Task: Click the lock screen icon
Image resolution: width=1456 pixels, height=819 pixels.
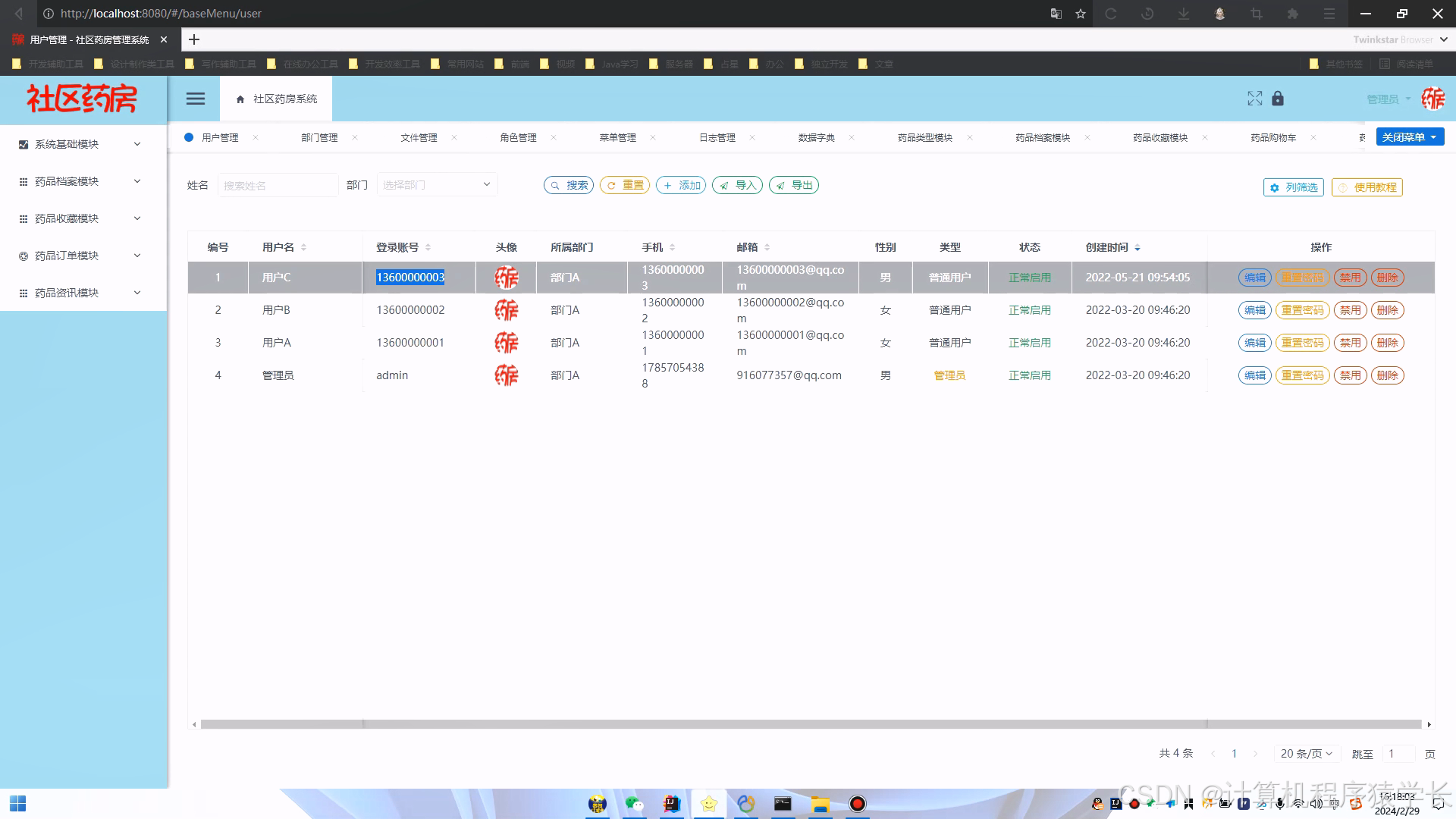Action: (1278, 99)
